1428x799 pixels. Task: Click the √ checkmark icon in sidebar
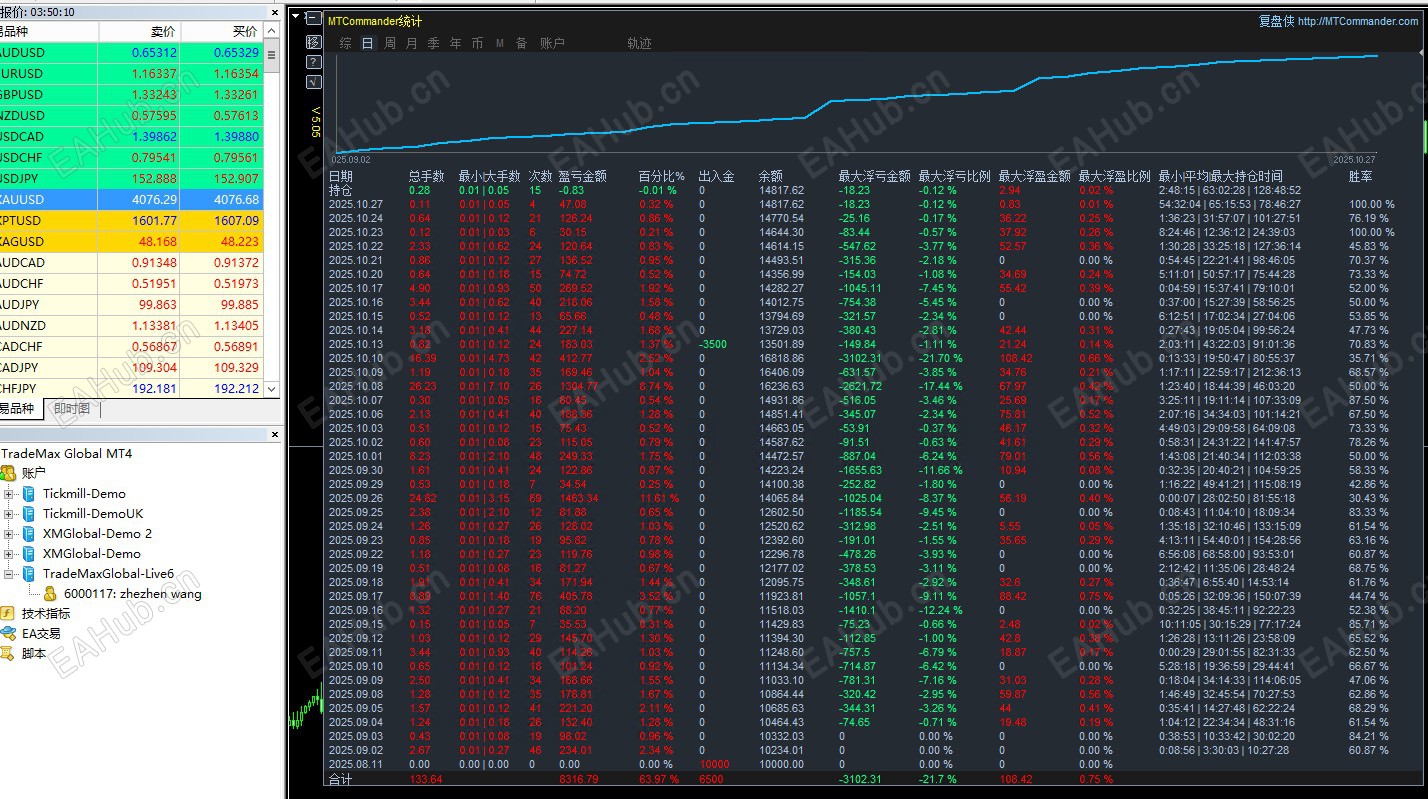[x=314, y=82]
